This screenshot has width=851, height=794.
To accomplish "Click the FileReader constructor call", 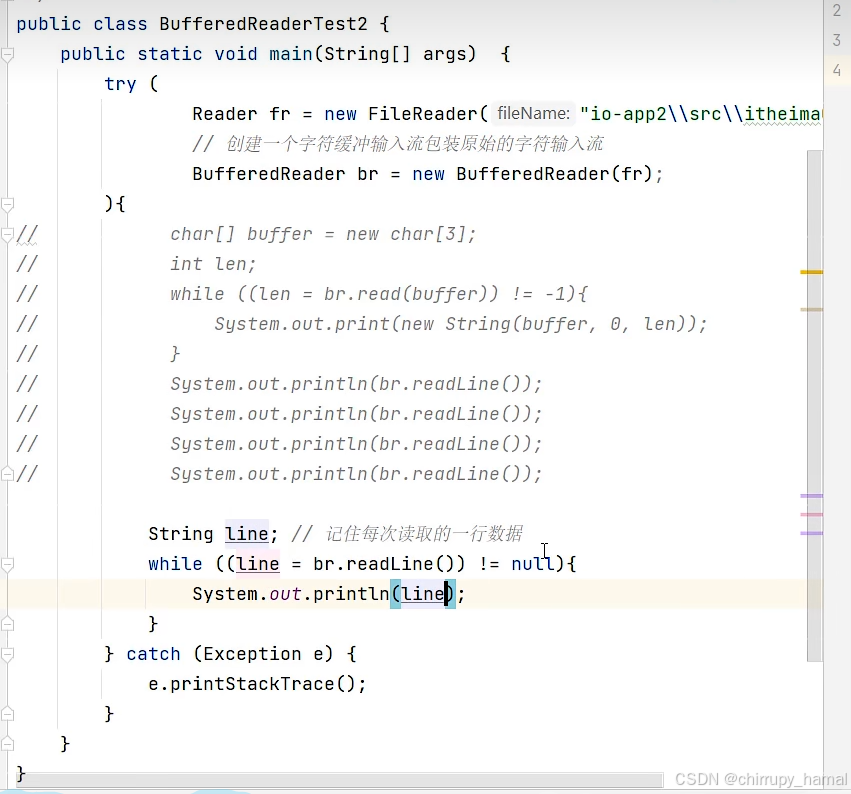I will pyautogui.click(x=422, y=114).
